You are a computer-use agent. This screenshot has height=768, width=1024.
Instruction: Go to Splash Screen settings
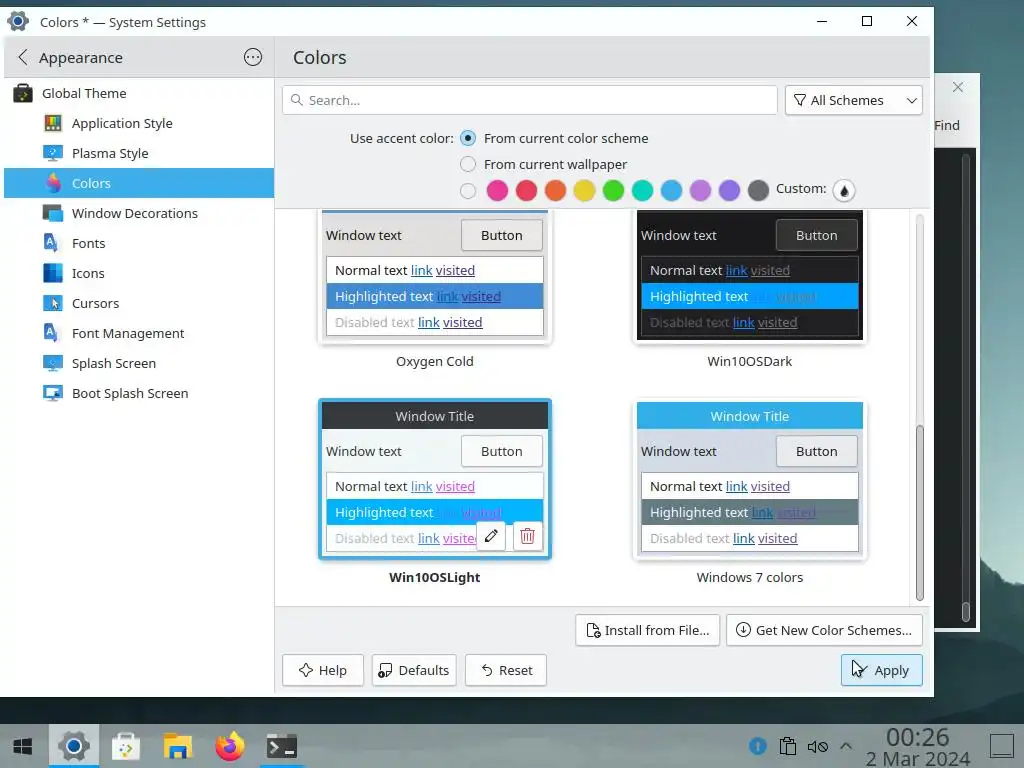(139, 364)
